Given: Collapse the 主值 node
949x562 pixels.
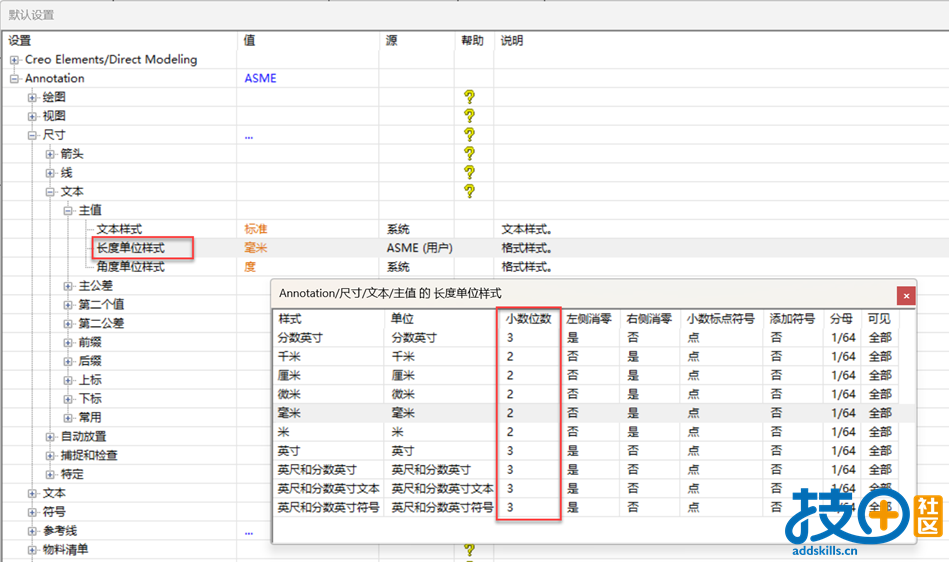Looking at the screenshot, I should 68,211.
